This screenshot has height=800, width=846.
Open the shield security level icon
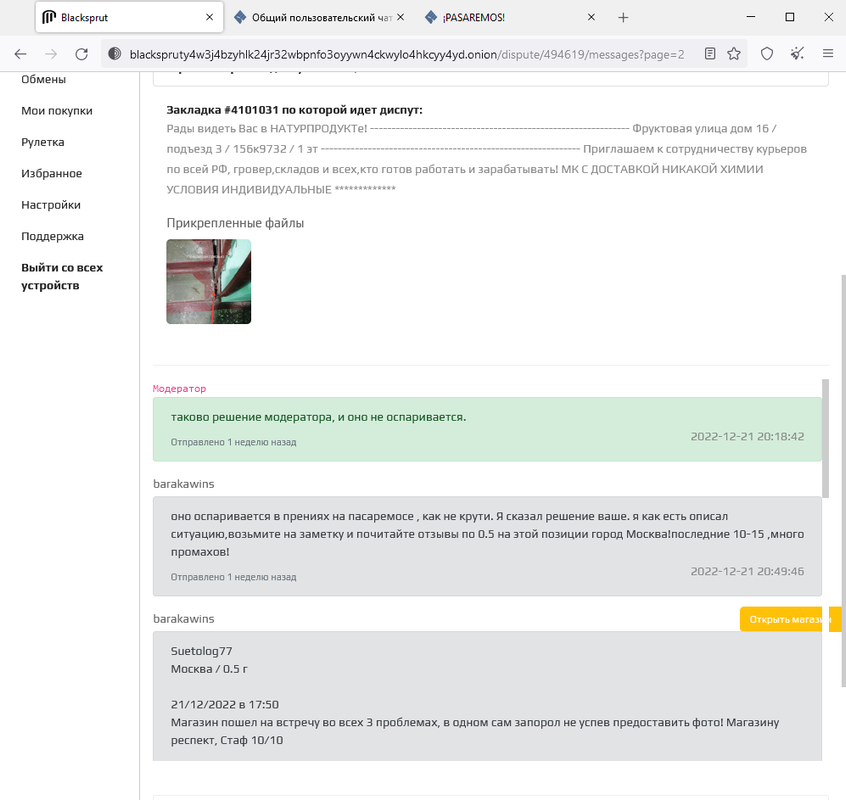[767, 54]
